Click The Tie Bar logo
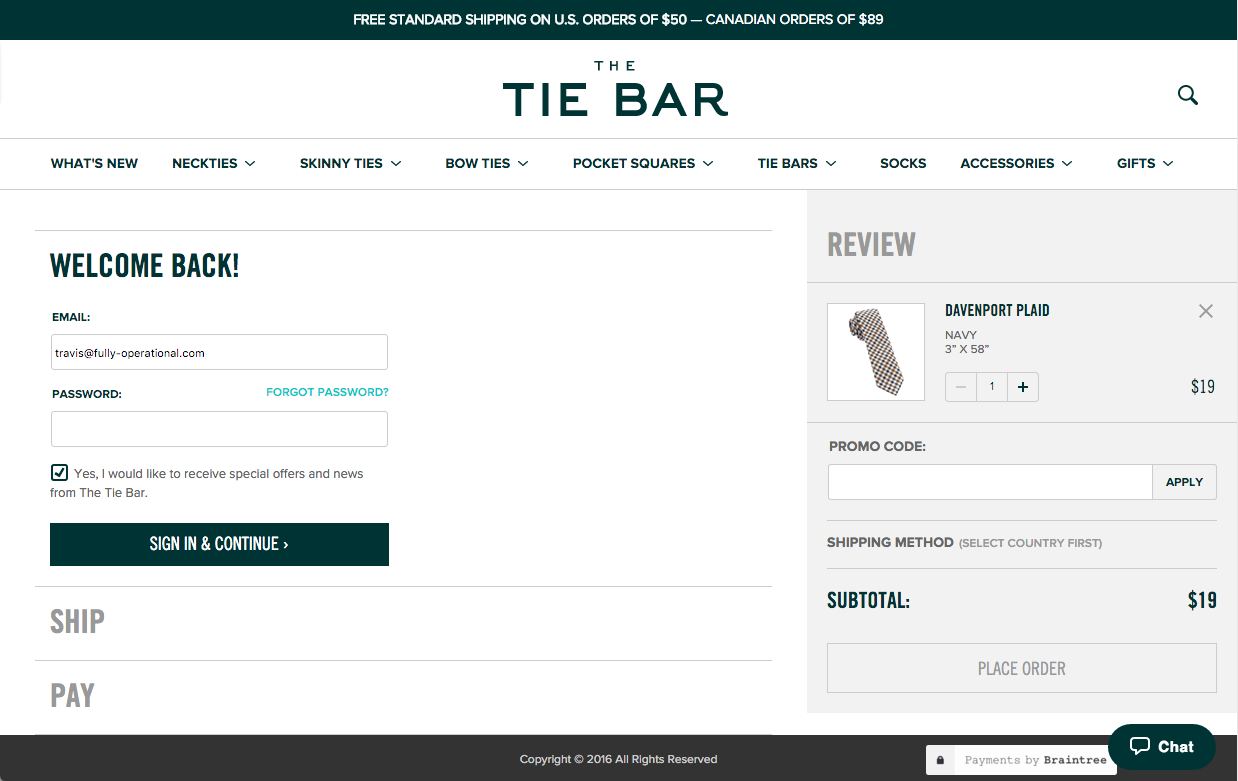Viewport: 1238px width, 781px height. pos(615,90)
